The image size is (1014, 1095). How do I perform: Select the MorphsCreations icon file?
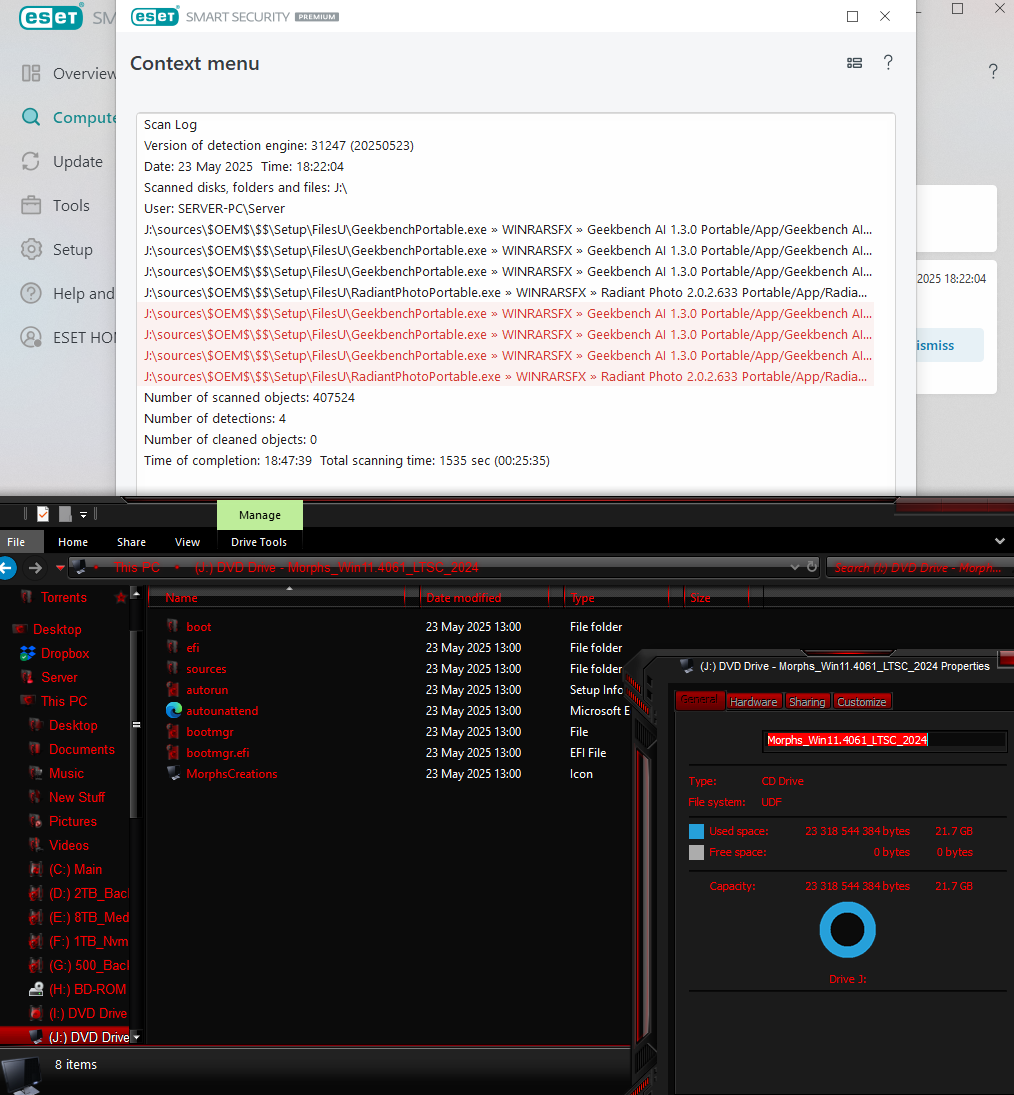tap(174, 773)
